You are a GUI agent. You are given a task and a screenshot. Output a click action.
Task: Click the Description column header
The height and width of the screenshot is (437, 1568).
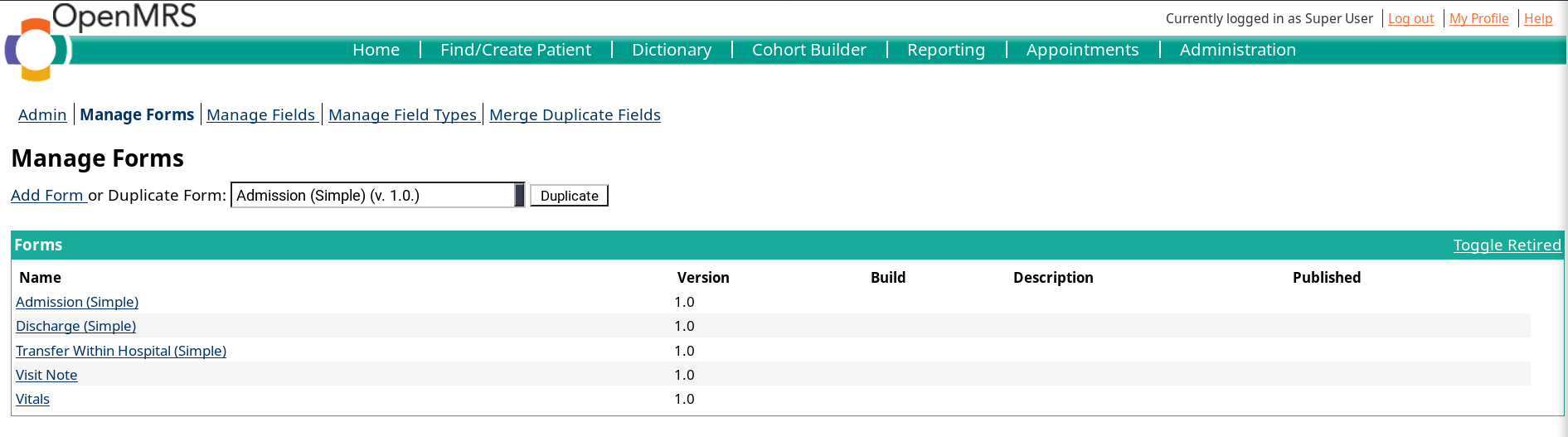[1053, 278]
